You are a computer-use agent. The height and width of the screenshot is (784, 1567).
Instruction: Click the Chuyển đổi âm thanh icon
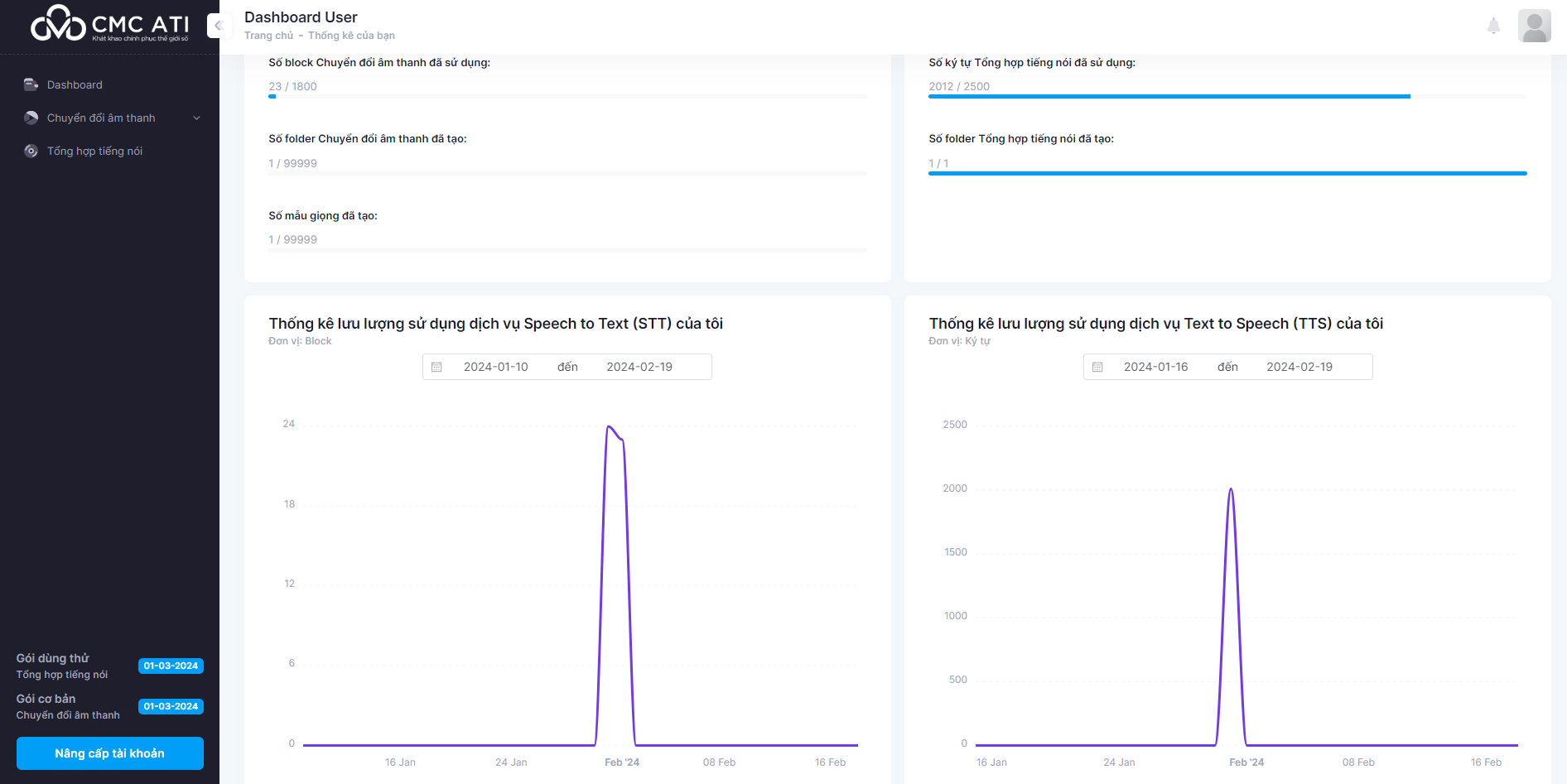click(31, 118)
